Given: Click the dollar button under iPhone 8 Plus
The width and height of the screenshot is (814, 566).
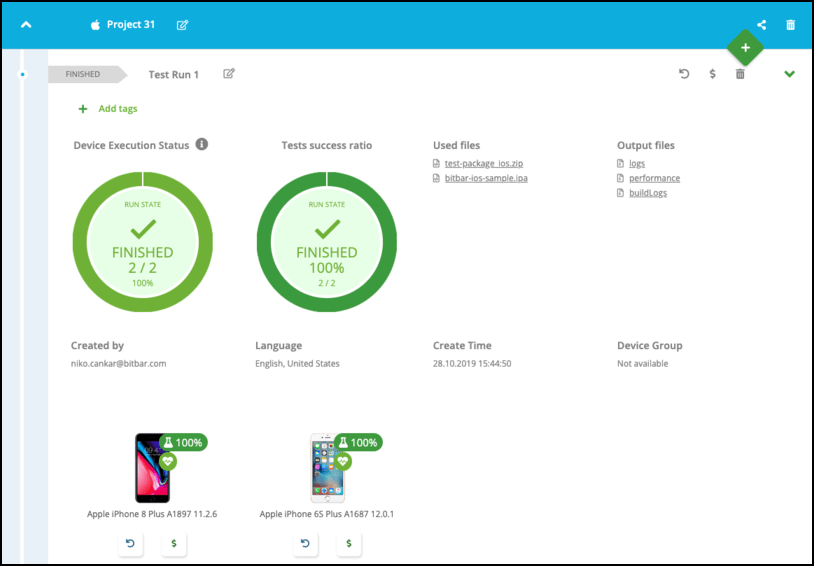Looking at the screenshot, I should (x=174, y=544).
